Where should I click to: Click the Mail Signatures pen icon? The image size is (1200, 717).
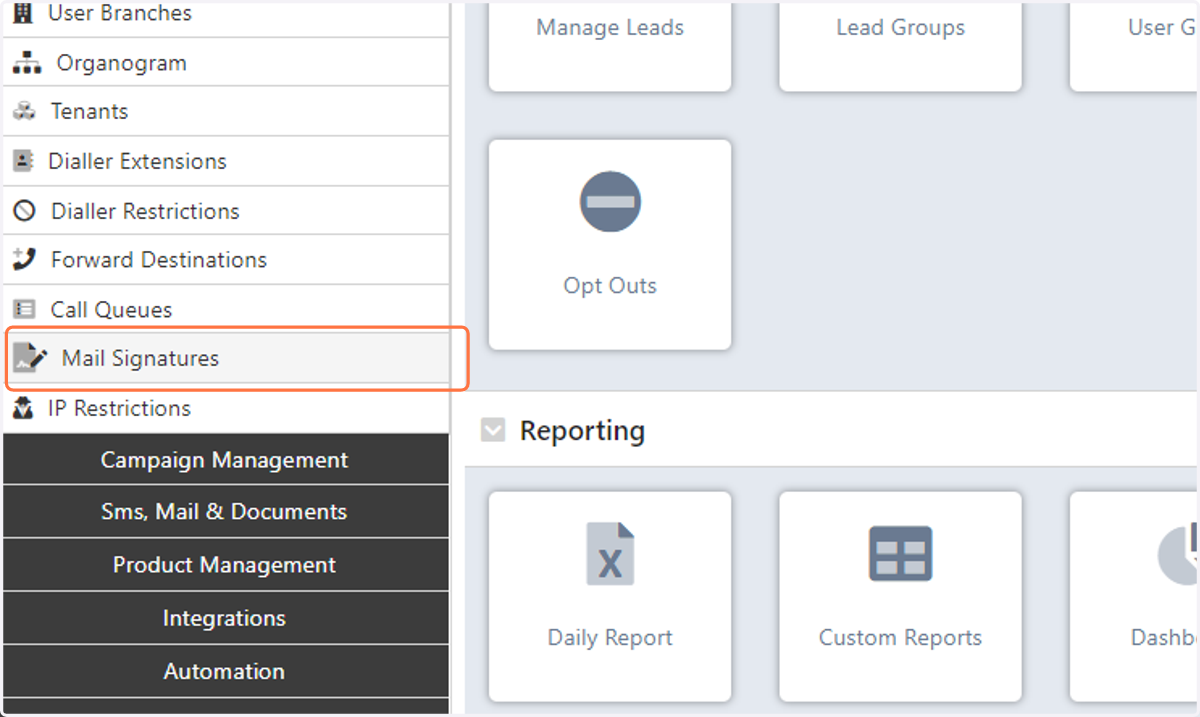(30, 358)
